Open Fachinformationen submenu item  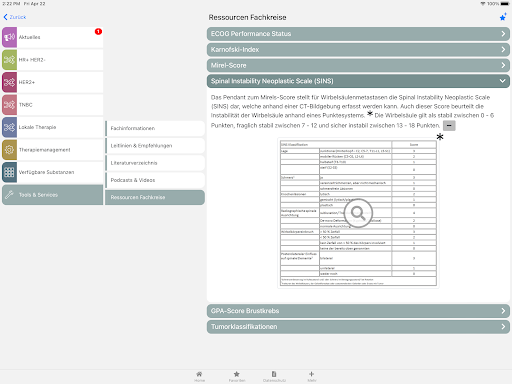(x=155, y=128)
